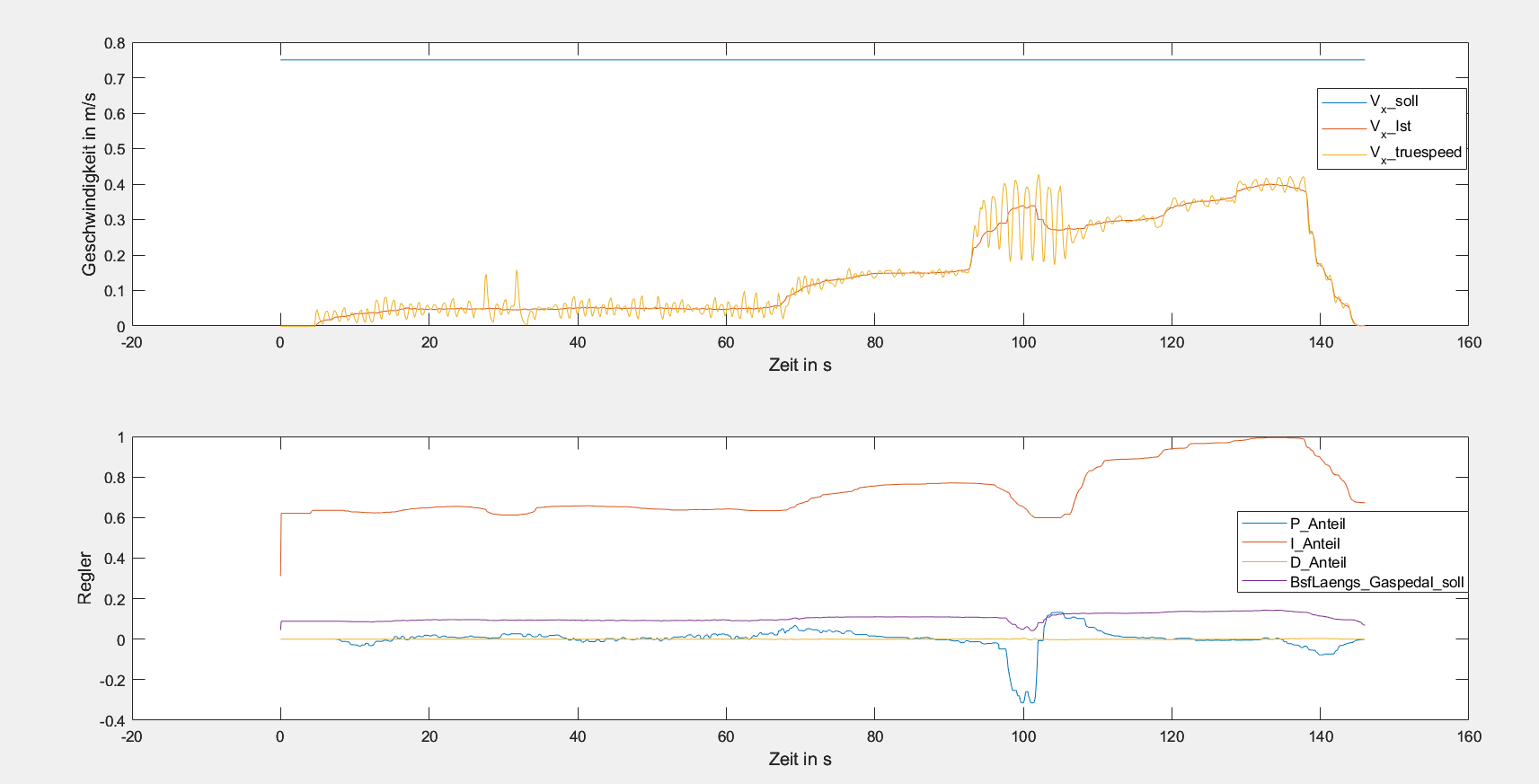
Task: Click the I_Anteil legend label
Action: click(x=1314, y=543)
